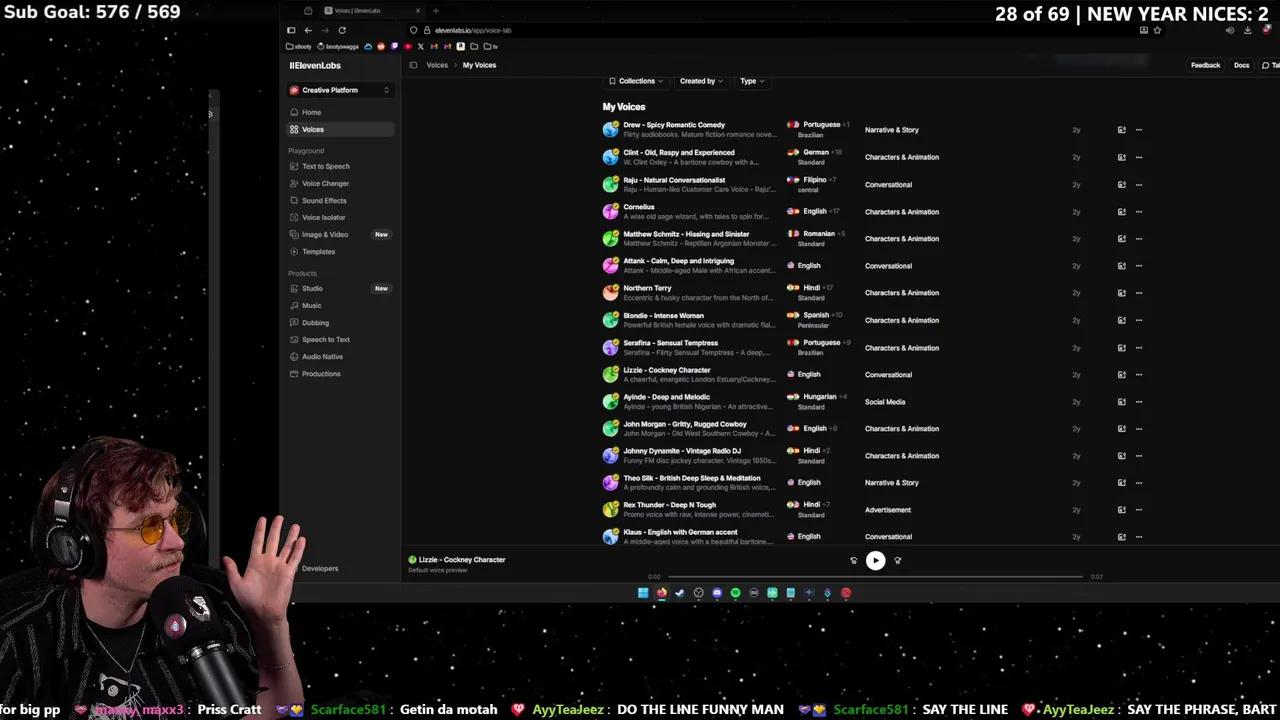
Task: Use the Clint voice via its add icon
Action: point(1121,157)
